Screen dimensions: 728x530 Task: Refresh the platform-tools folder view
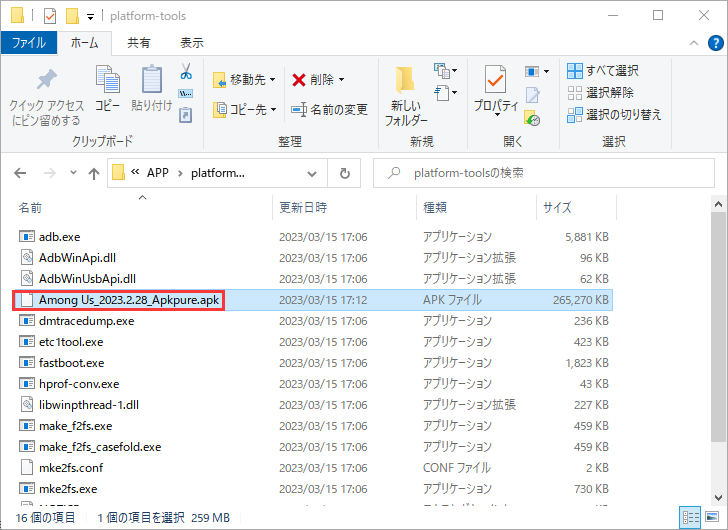(344, 173)
